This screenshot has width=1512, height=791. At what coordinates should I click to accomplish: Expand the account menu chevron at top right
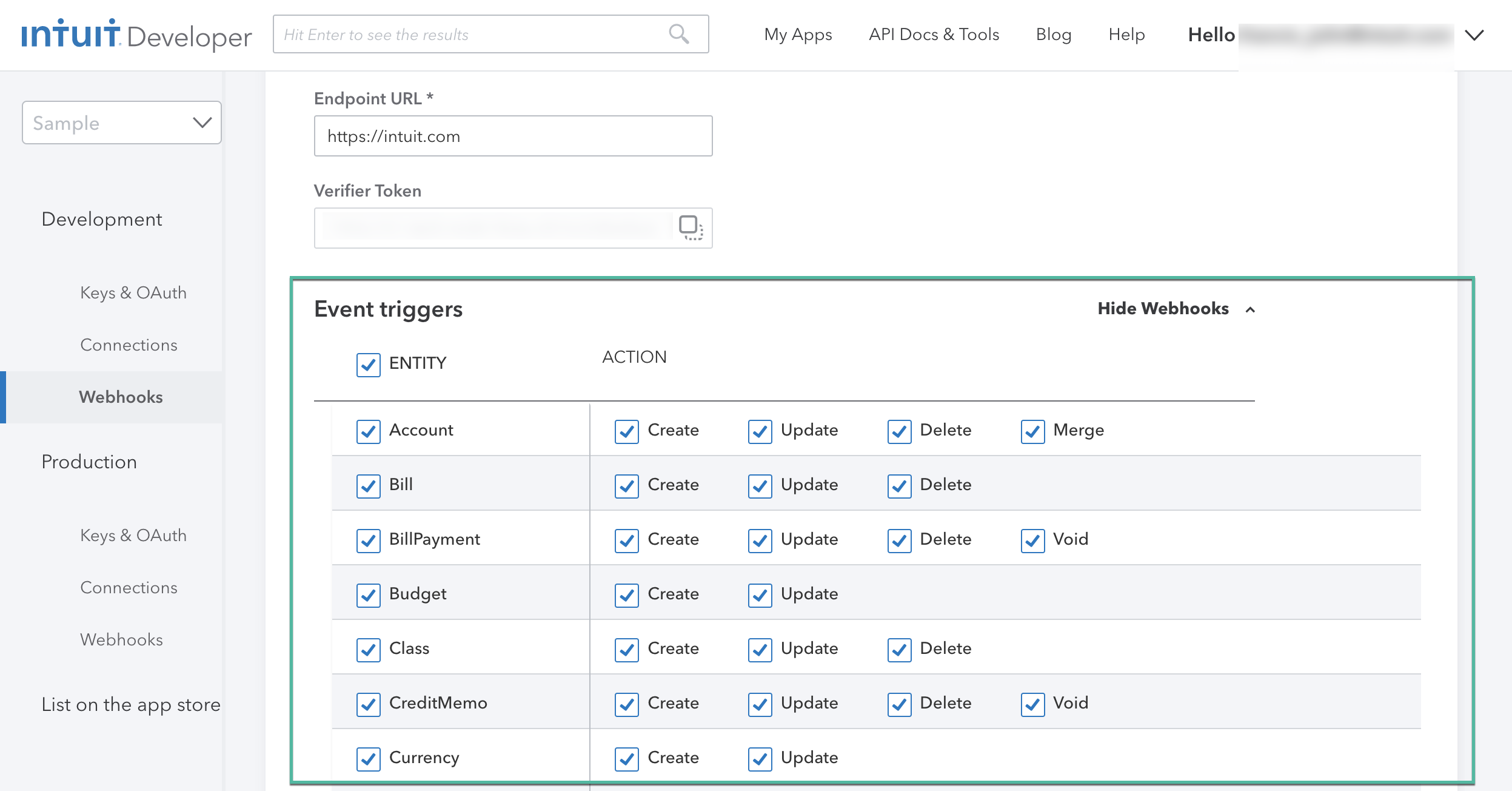(x=1474, y=35)
